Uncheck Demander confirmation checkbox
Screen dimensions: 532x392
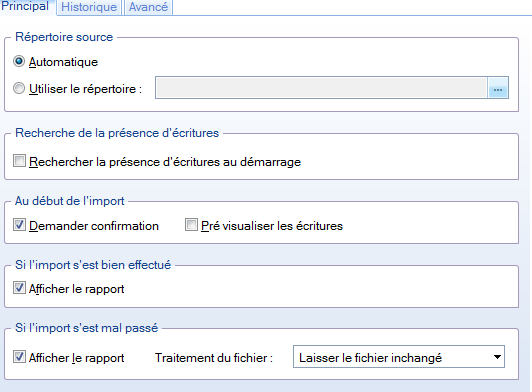coord(19,225)
